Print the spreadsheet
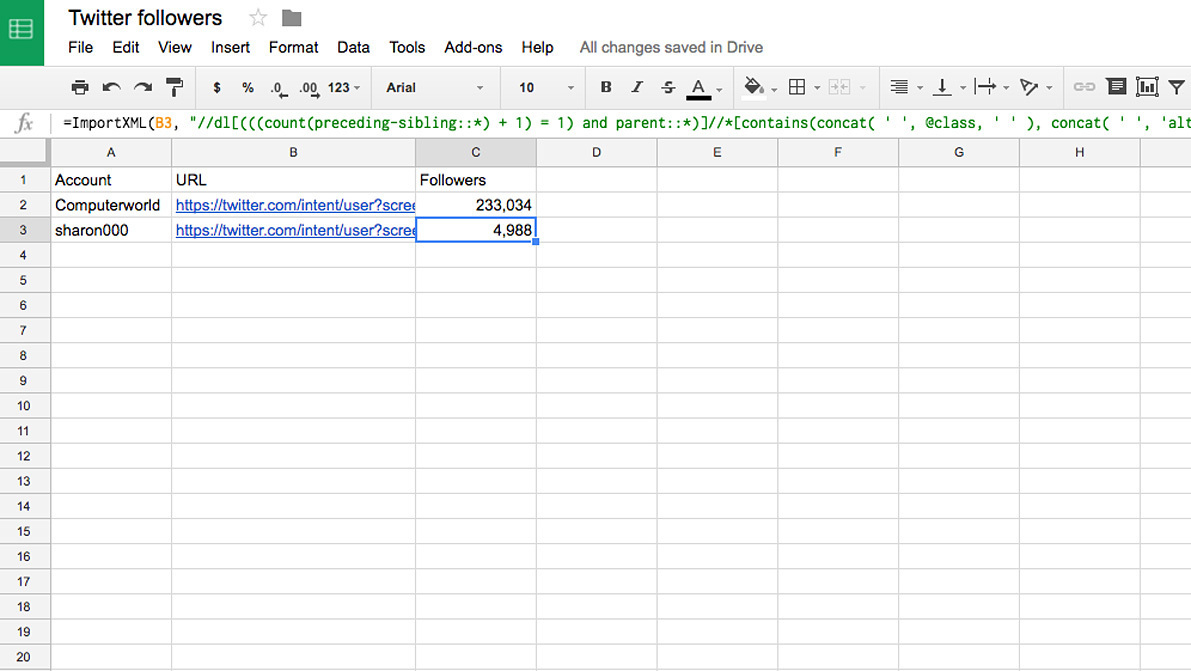 click(x=79, y=88)
